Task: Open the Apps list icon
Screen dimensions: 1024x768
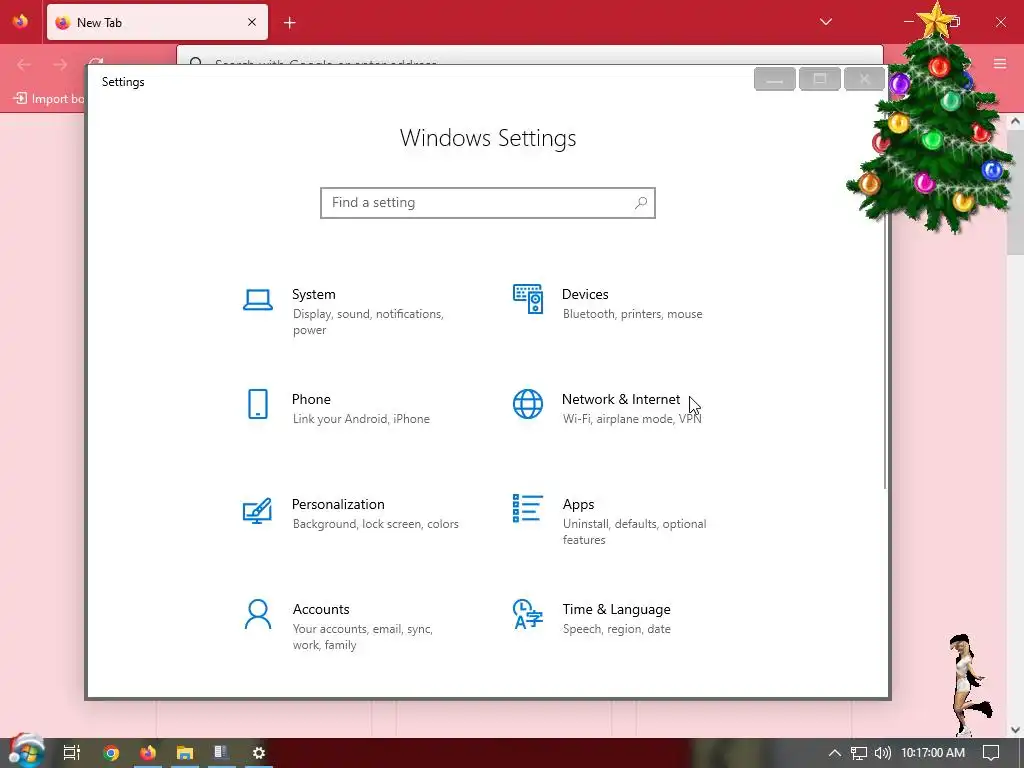Action: point(528,508)
